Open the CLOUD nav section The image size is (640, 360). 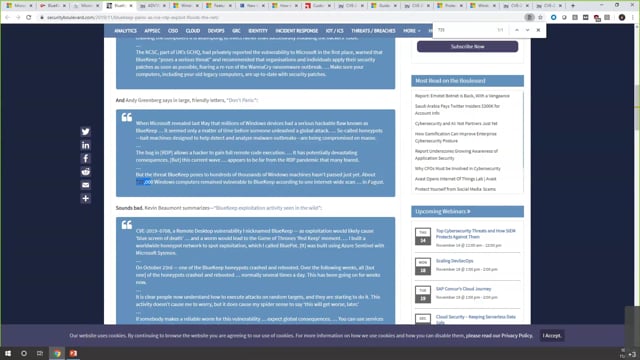coord(193,31)
